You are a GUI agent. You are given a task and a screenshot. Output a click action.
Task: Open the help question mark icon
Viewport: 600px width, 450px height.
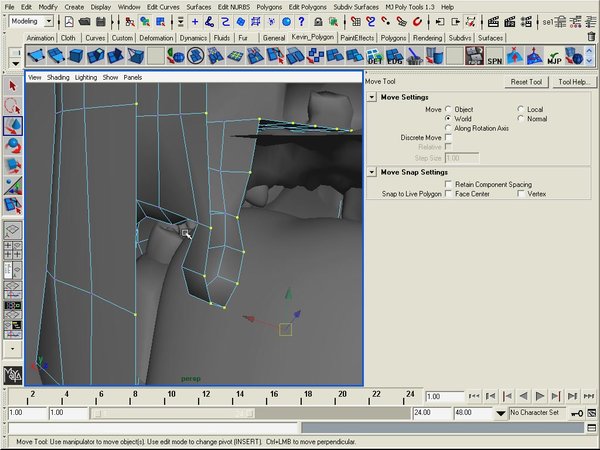pos(299,21)
